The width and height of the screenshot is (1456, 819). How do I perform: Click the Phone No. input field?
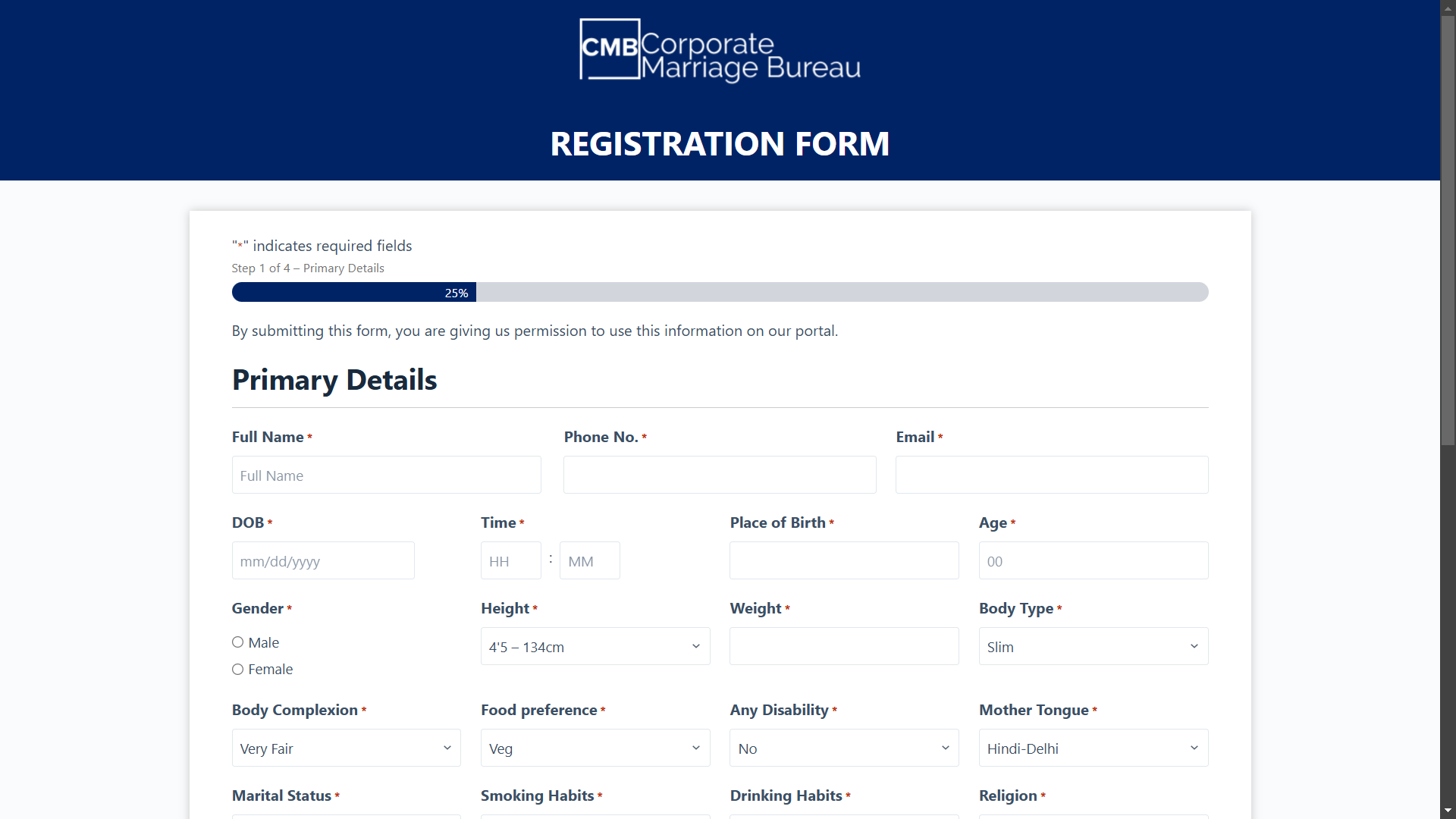(x=719, y=475)
